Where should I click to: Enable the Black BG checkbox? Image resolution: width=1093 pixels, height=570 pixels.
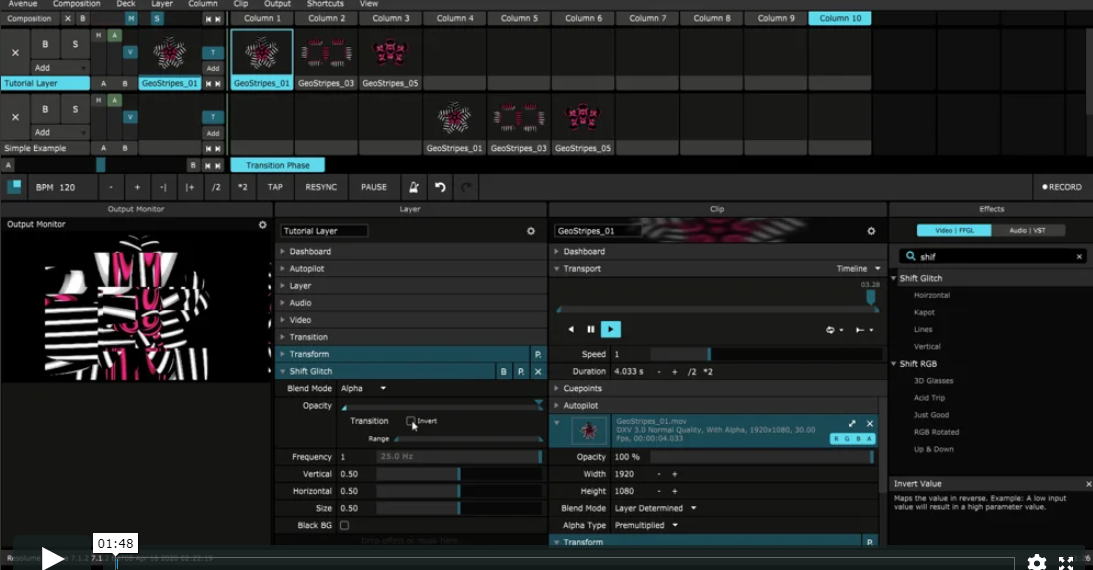[345, 525]
